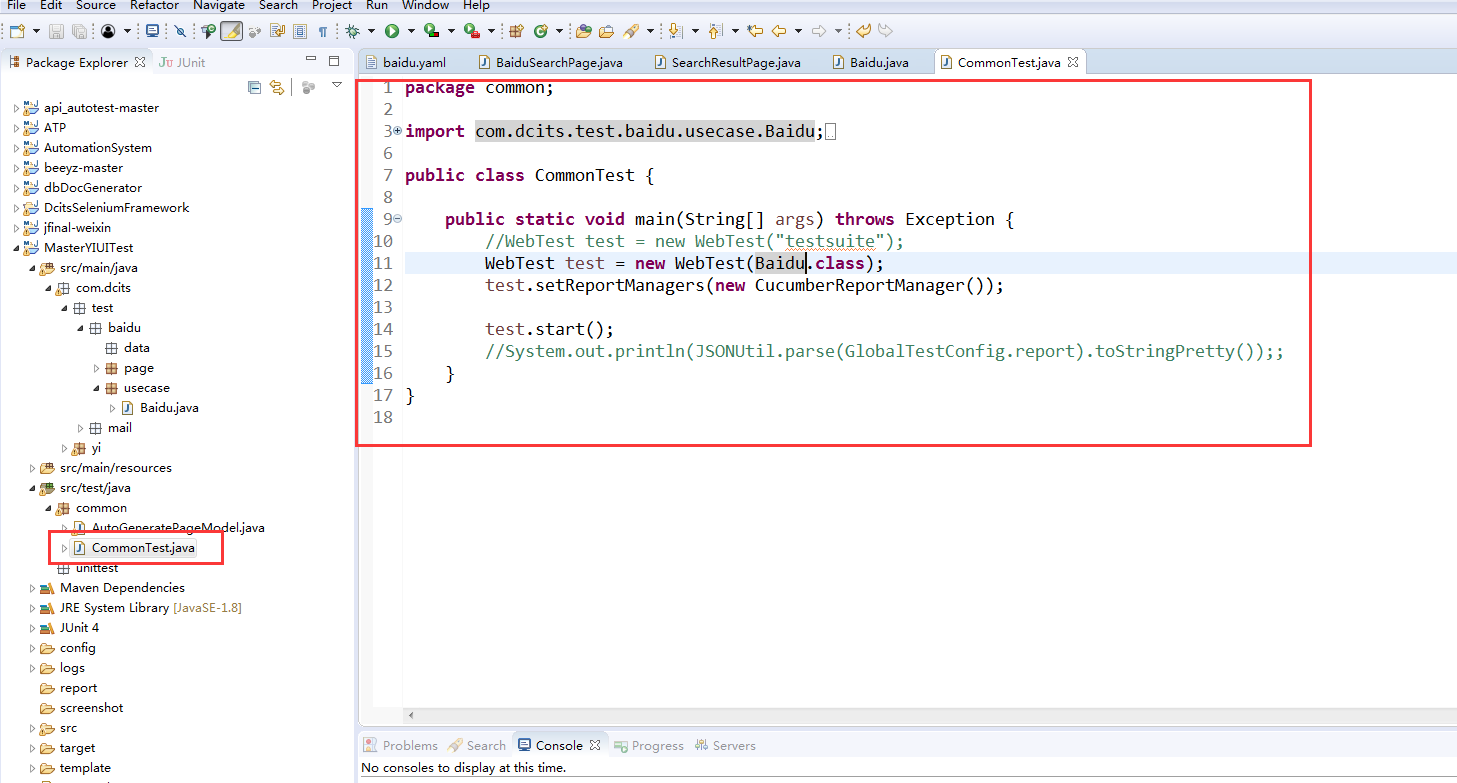Click the Open Type icon
The height and width of the screenshot is (783, 1457).
pyautogui.click(x=583, y=32)
